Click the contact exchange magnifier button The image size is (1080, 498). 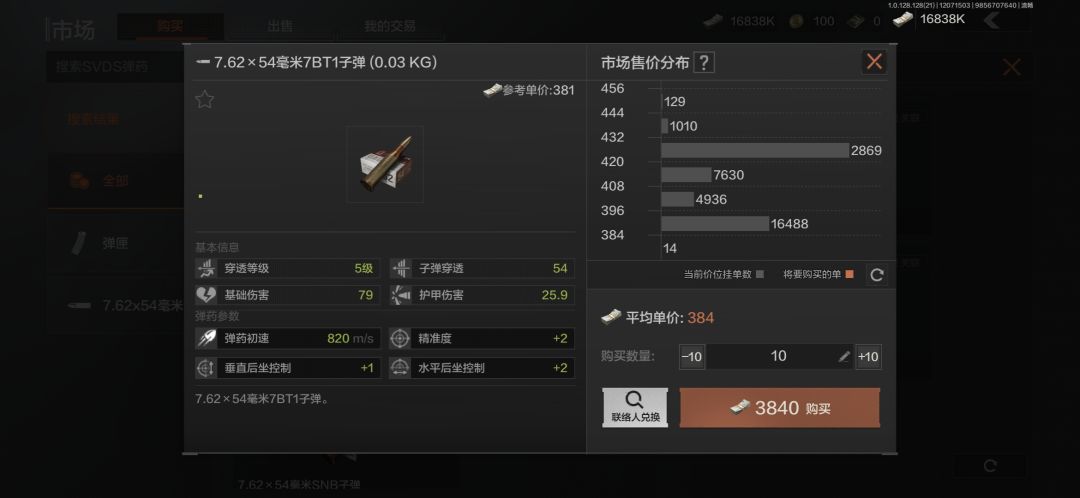[635, 407]
